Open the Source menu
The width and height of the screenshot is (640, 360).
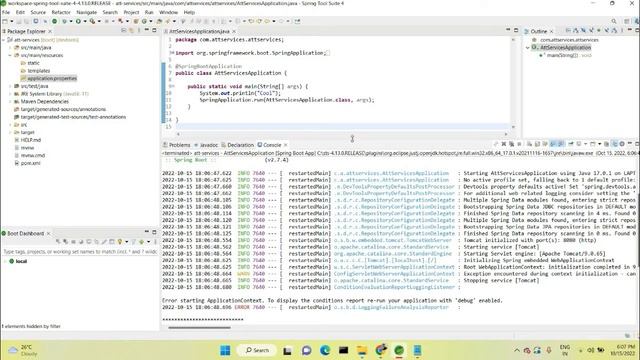click(x=38, y=12)
